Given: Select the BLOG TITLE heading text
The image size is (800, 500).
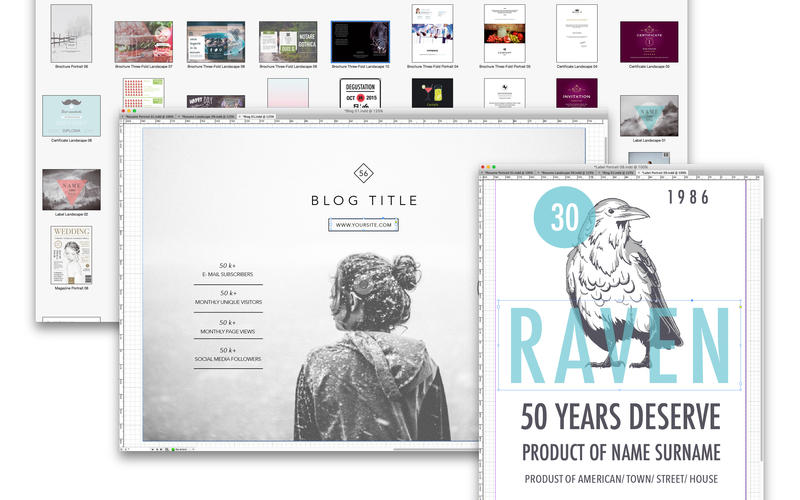Looking at the screenshot, I should [x=364, y=201].
